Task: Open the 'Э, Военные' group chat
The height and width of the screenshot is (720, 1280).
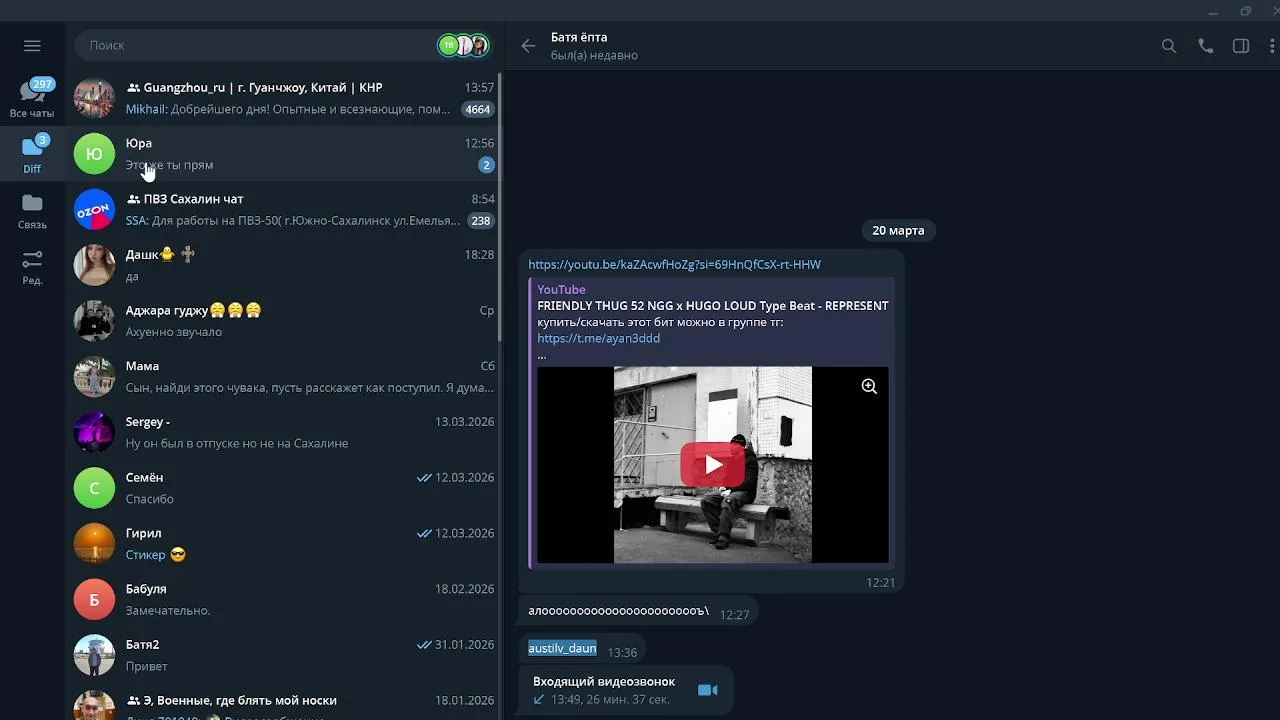Action: pos(283,703)
